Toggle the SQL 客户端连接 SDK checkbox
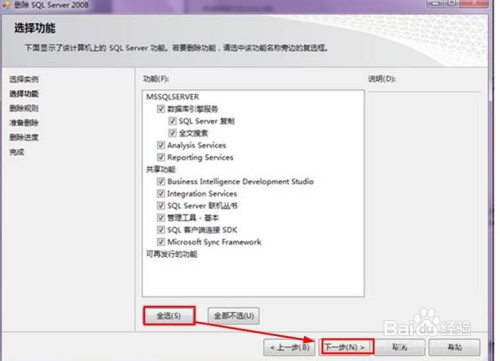The image size is (500, 361). (x=161, y=230)
